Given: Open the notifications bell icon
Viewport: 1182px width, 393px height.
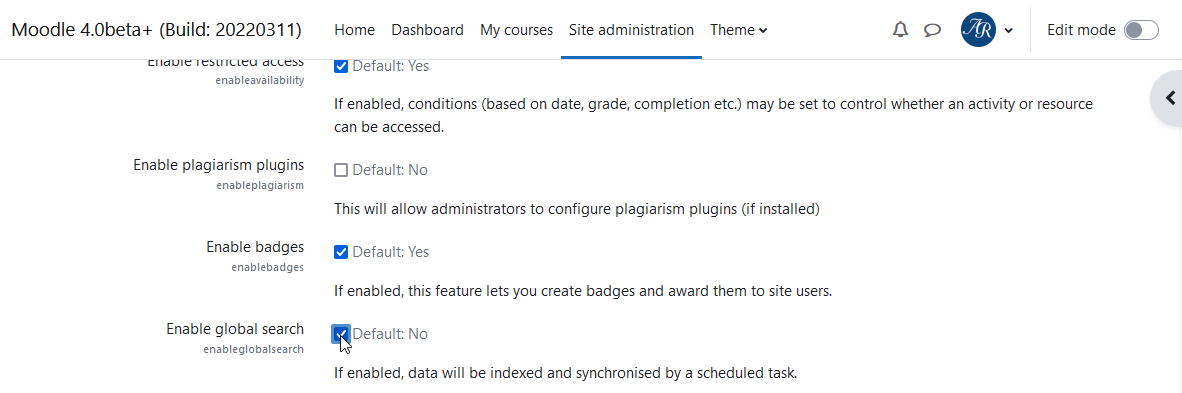Looking at the screenshot, I should (x=900, y=30).
